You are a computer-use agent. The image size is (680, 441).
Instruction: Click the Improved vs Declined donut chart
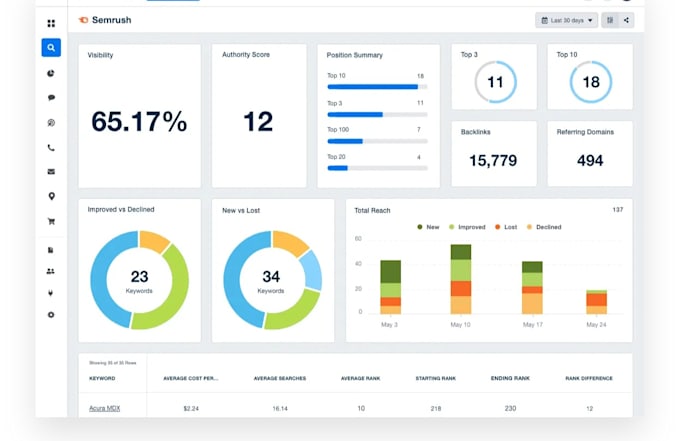pos(139,280)
